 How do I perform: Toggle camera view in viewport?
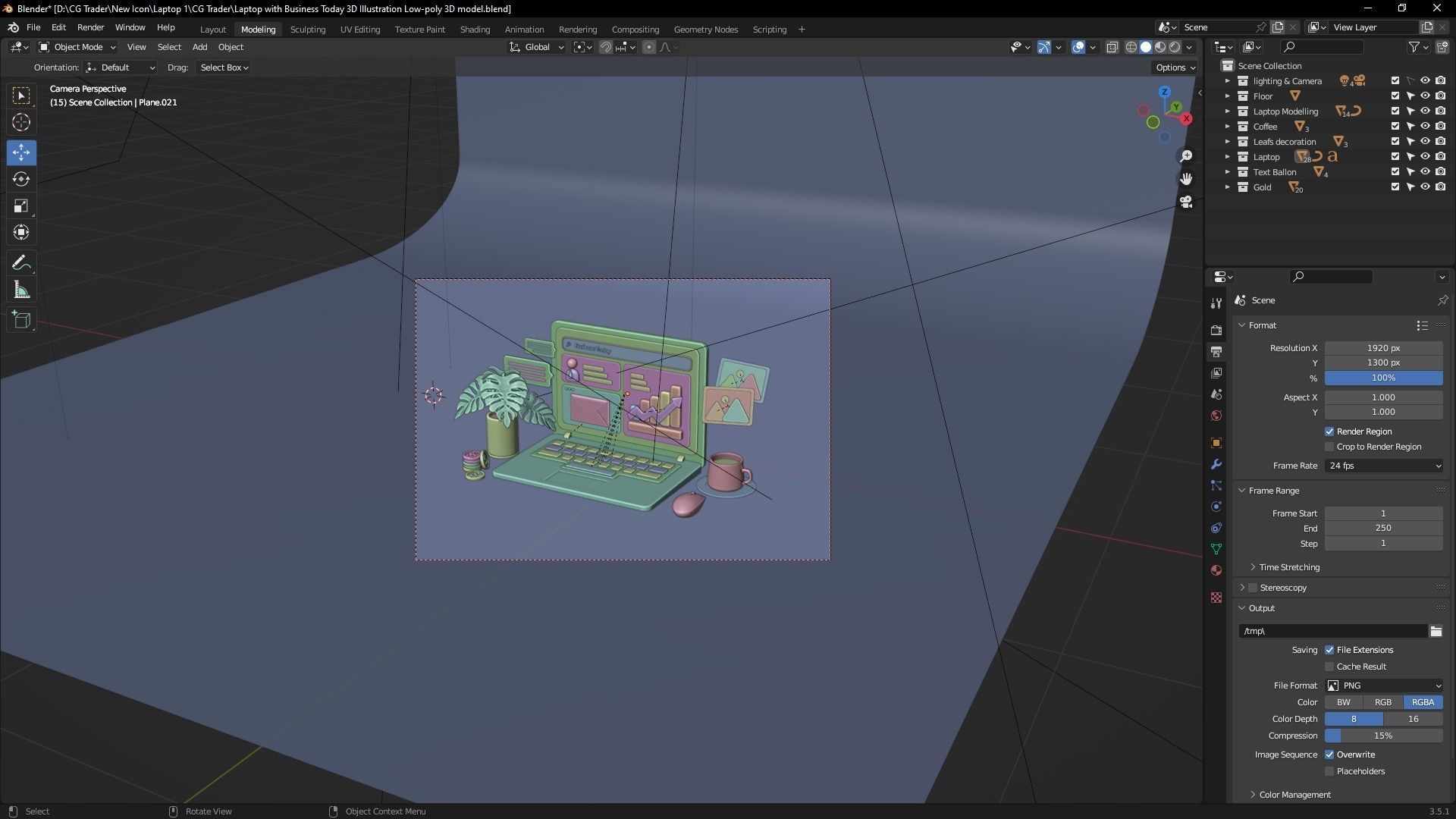(1186, 202)
